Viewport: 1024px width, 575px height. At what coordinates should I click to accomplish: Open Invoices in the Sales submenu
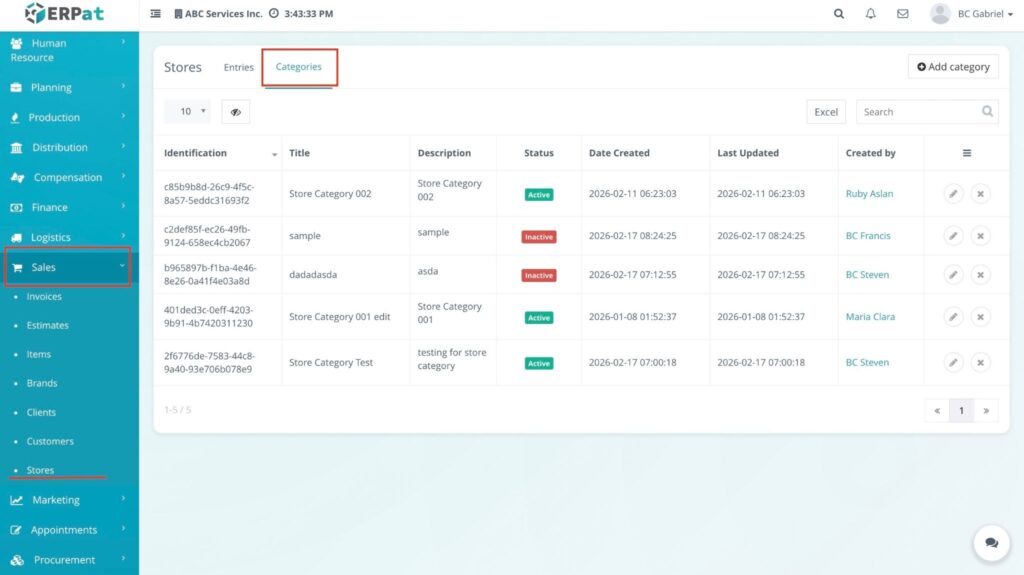coord(44,297)
